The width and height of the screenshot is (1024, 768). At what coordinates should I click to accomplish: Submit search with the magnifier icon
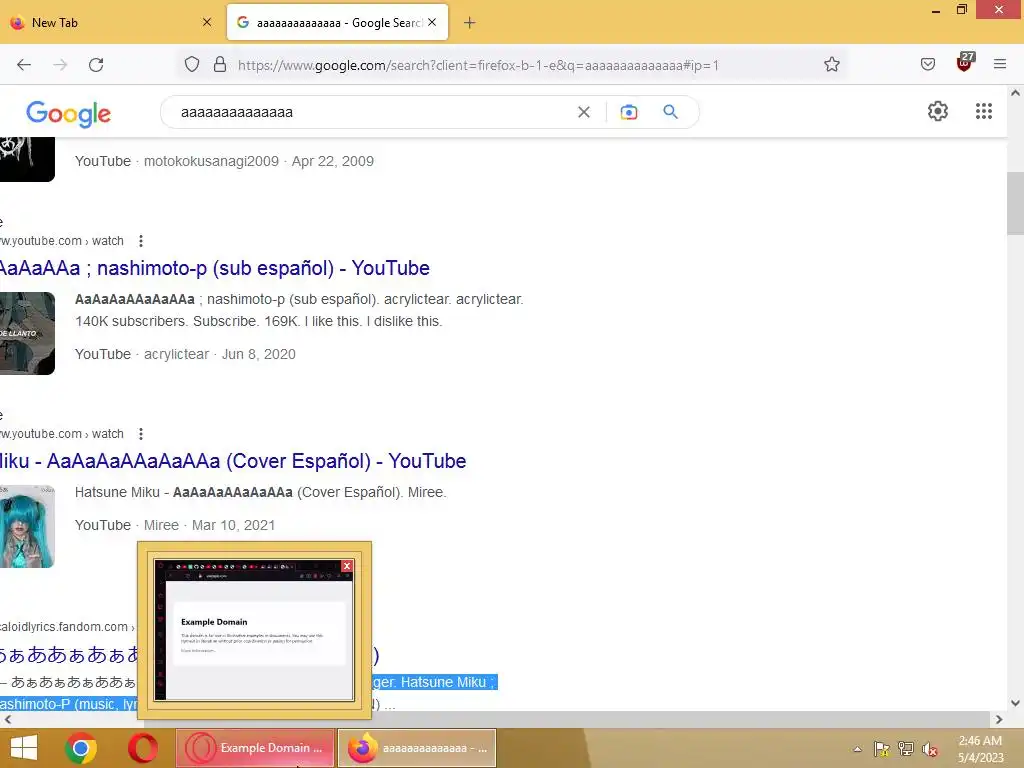(670, 112)
